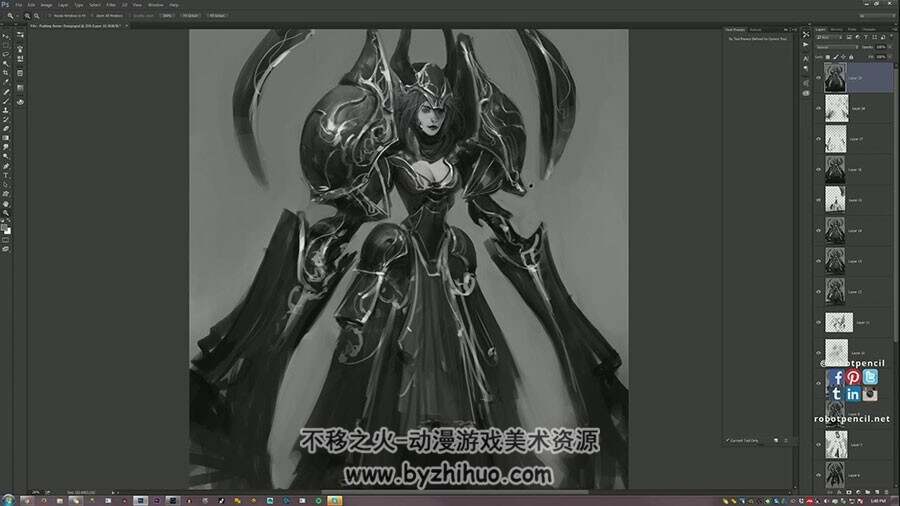Viewport: 900px width, 506px height.
Task: Open the layer Fill dropdown arrow
Action: click(x=889, y=57)
